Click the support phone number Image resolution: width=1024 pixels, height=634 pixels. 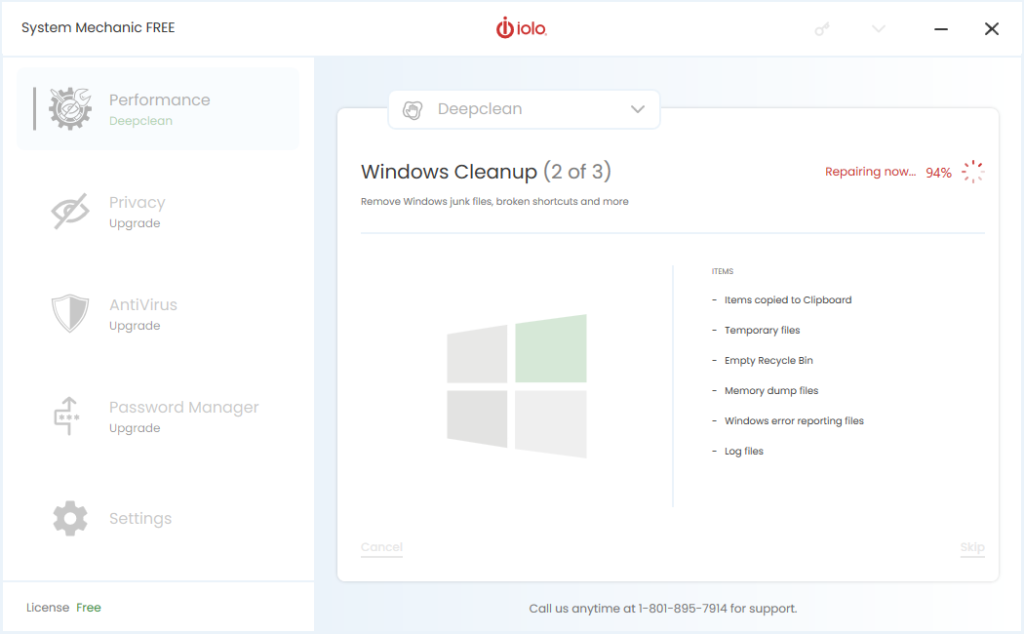(679, 608)
